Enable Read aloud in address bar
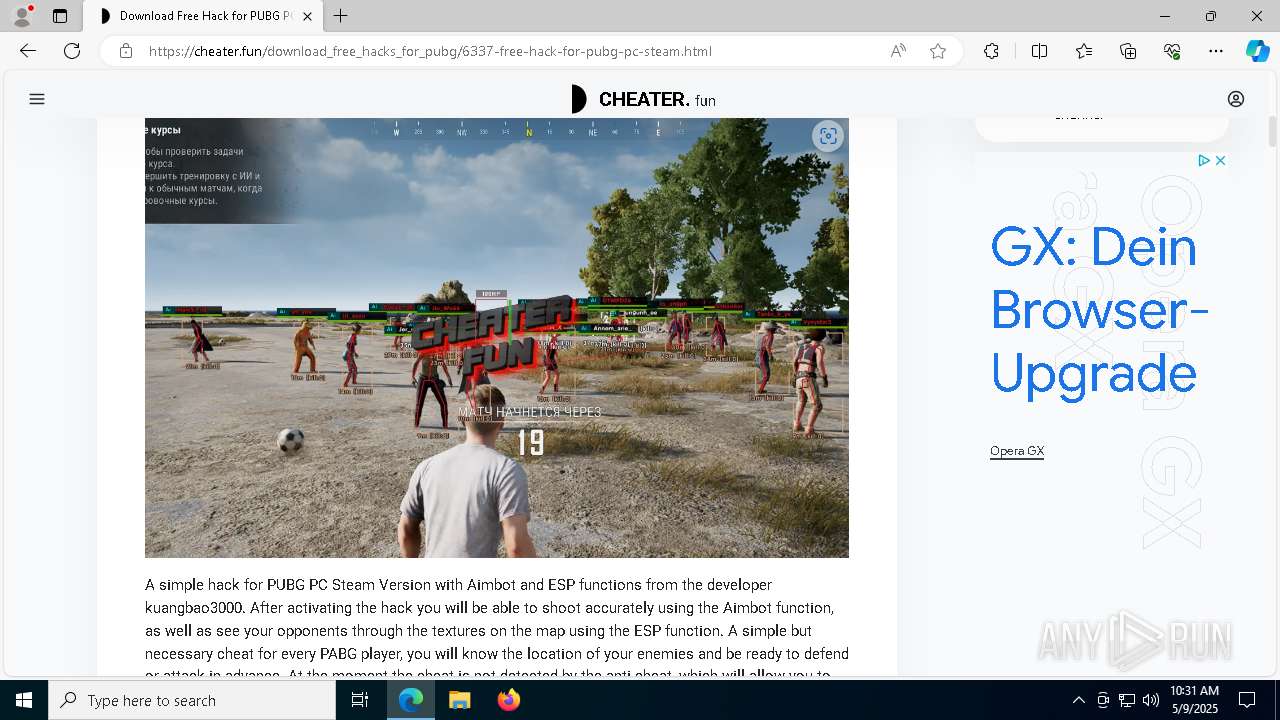This screenshot has width=1280, height=720. pyautogui.click(x=898, y=51)
